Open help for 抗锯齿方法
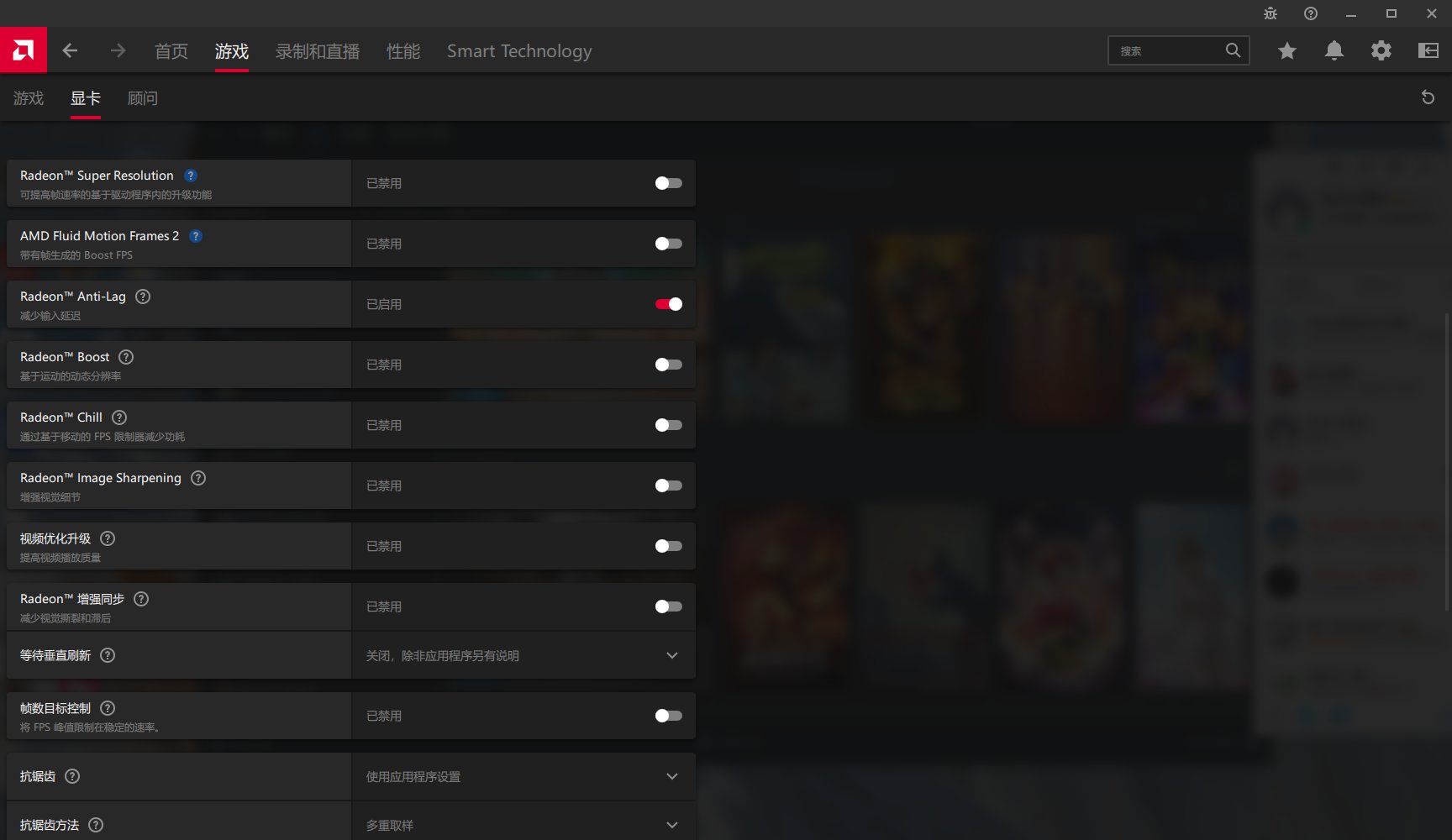Image resolution: width=1452 pixels, height=840 pixels. point(96,825)
